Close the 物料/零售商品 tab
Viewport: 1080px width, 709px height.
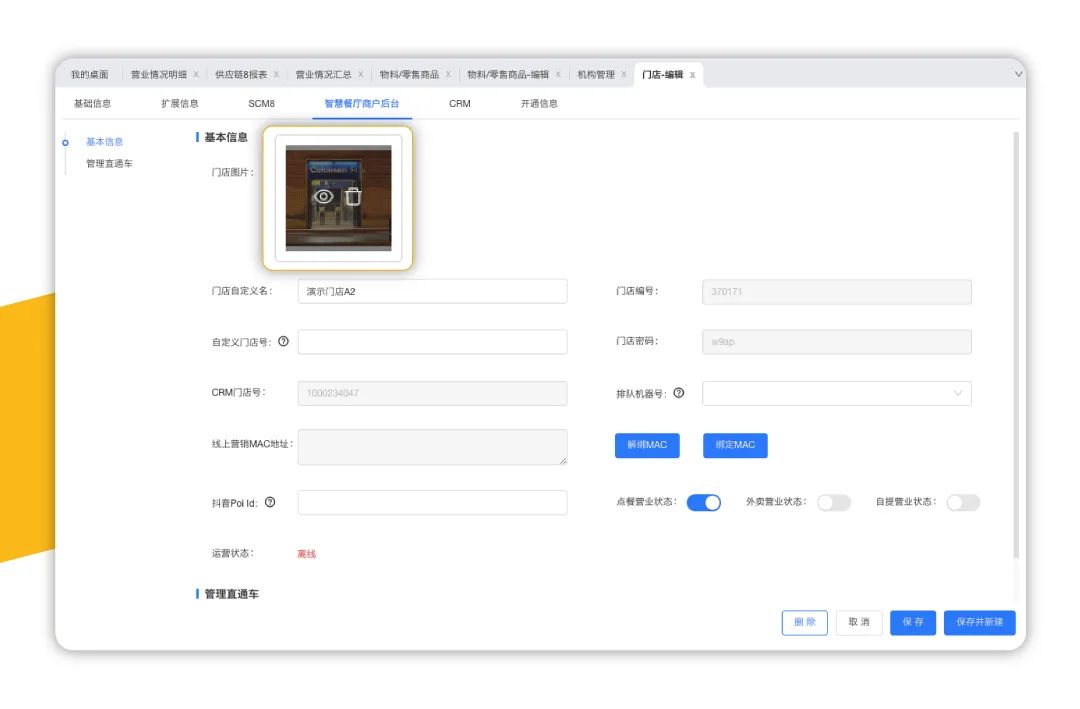point(448,74)
